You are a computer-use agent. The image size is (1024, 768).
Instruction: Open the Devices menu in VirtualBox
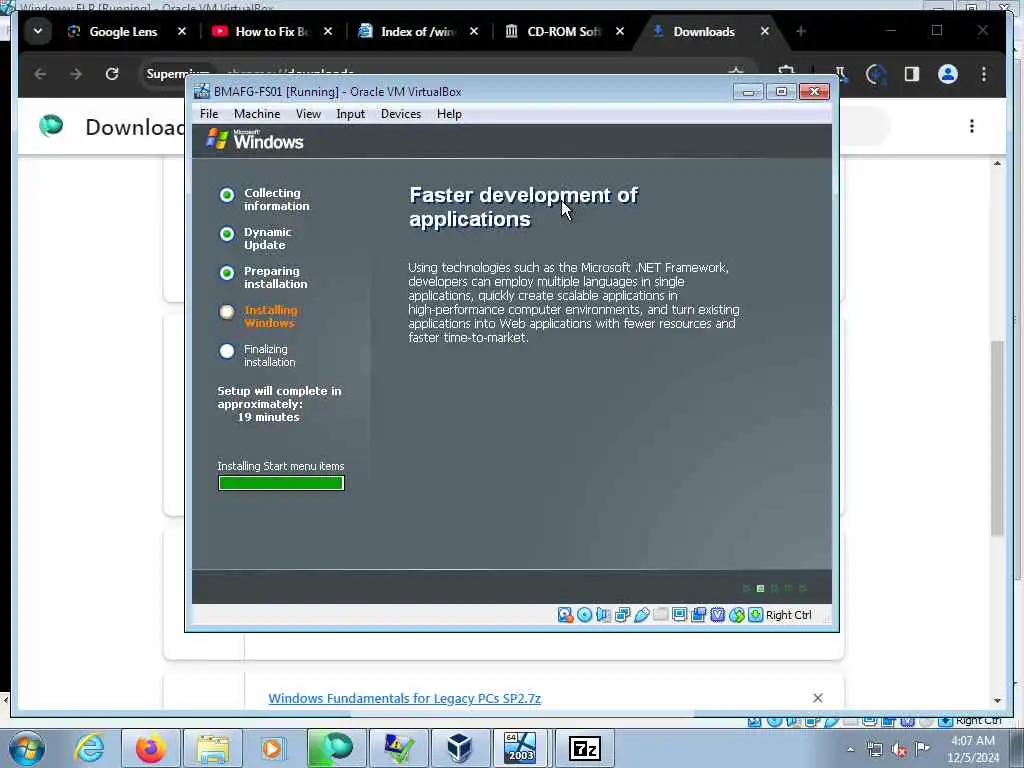click(401, 114)
